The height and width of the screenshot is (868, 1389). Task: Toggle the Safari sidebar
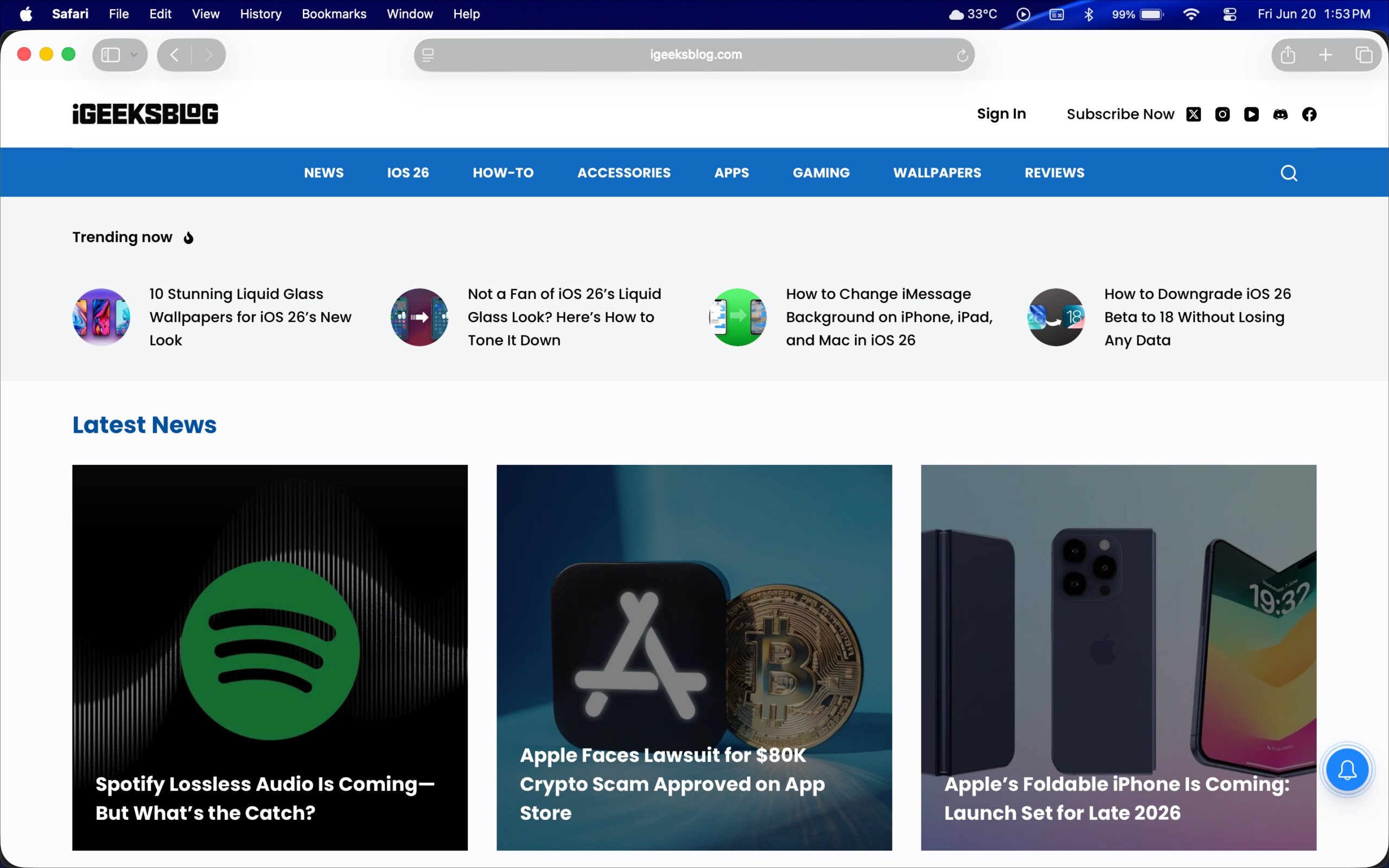coord(110,55)
